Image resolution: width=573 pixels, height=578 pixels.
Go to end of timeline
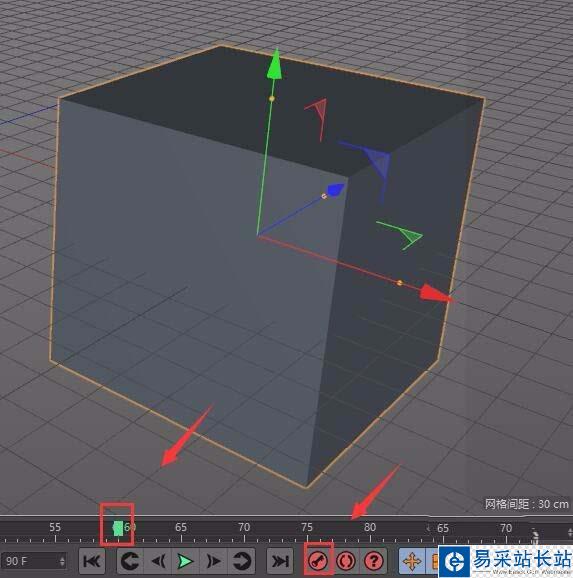click(280, 561)
